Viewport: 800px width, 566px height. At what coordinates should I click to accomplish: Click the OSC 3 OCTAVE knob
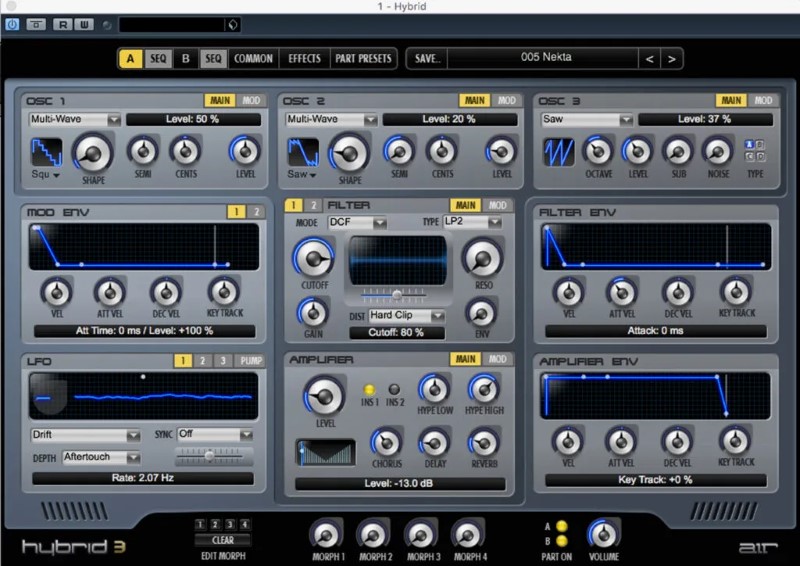pos(598,151)
